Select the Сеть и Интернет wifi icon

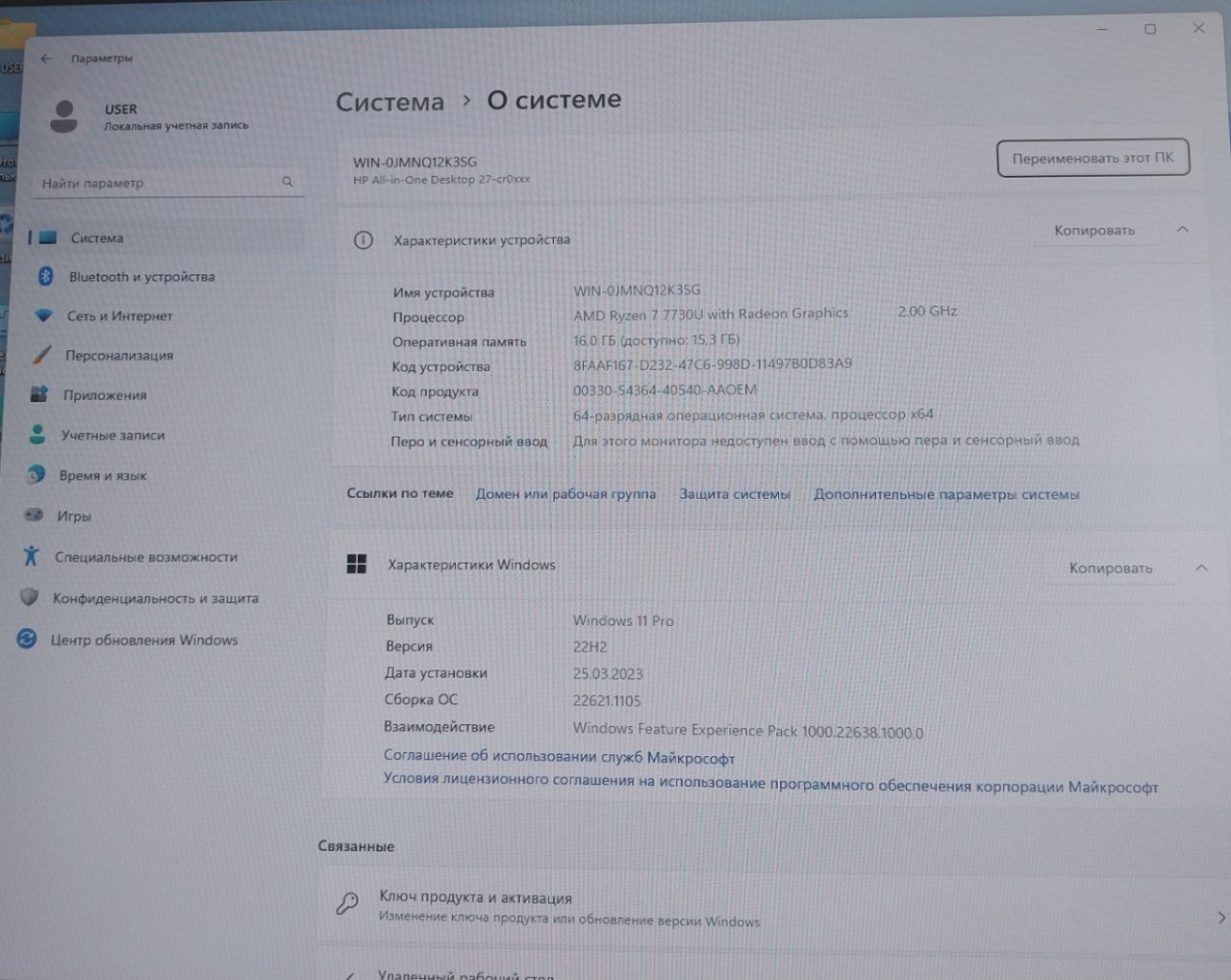click(x=43, y=315)
